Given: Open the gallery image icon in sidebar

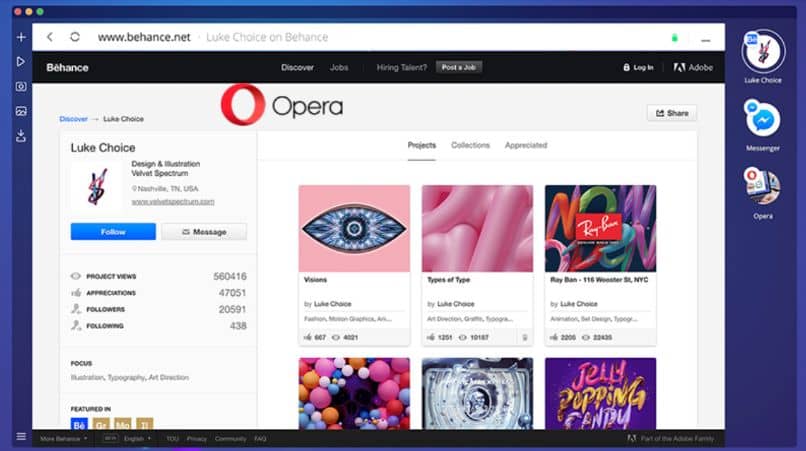Looking at the screenshot, I should pyautogui.click(x=21, y=111).
